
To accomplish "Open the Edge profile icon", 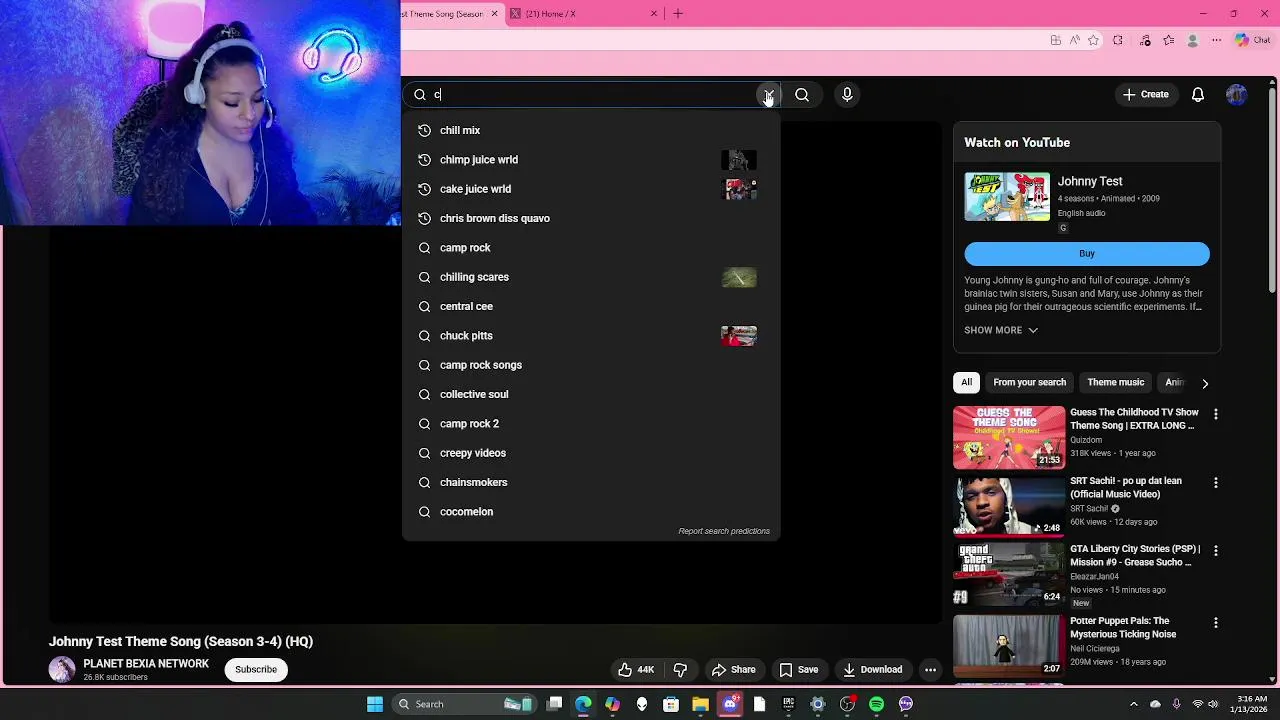I will point(1192,40).
